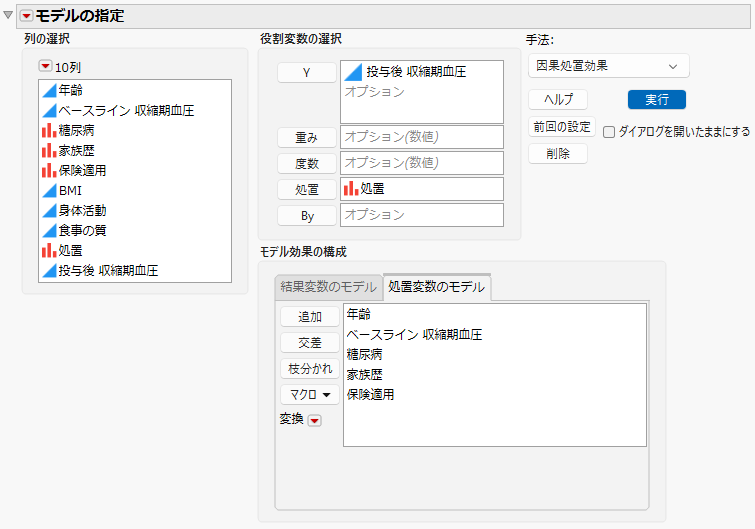Click the Y role button
755x529 pixels.
click(x=307, y=73)
